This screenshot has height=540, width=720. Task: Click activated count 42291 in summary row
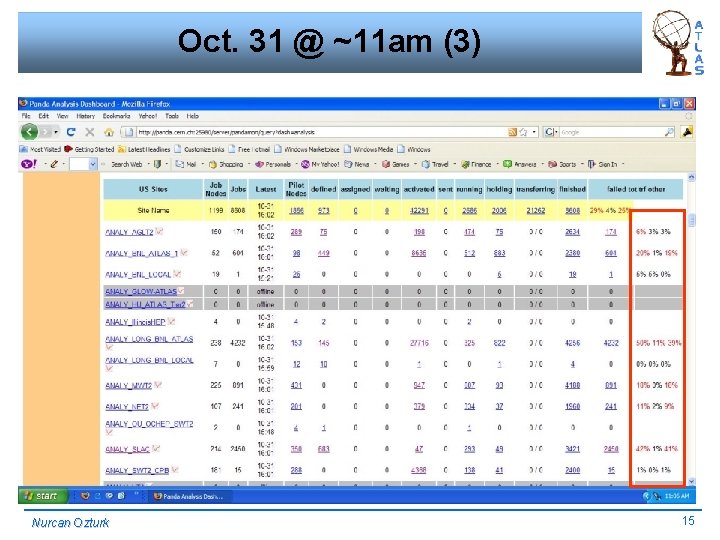coord(419,211)
